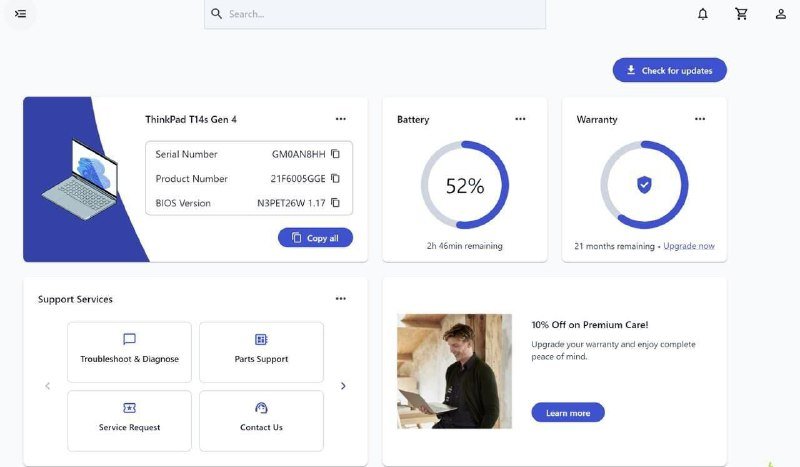The image size is (800, 467).
Task: Open Troubleshoot & Diagnose tile
Action: pyautogui.click(x=129, y=351)
